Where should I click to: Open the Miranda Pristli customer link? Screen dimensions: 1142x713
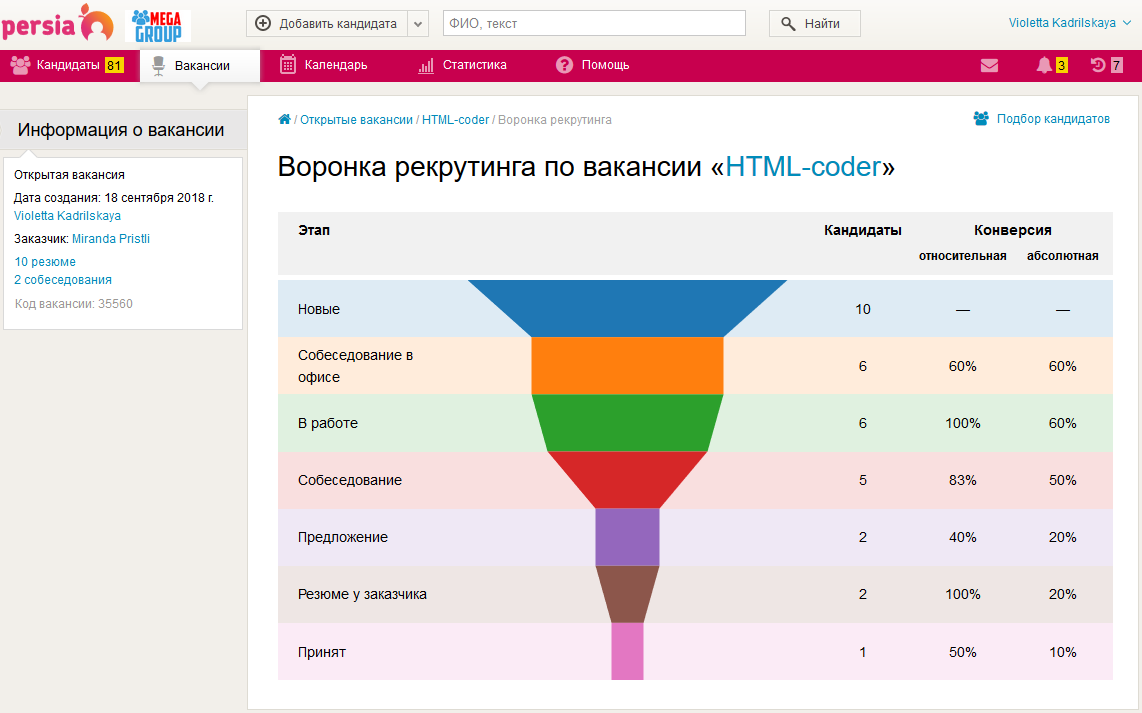coord(111,239)
